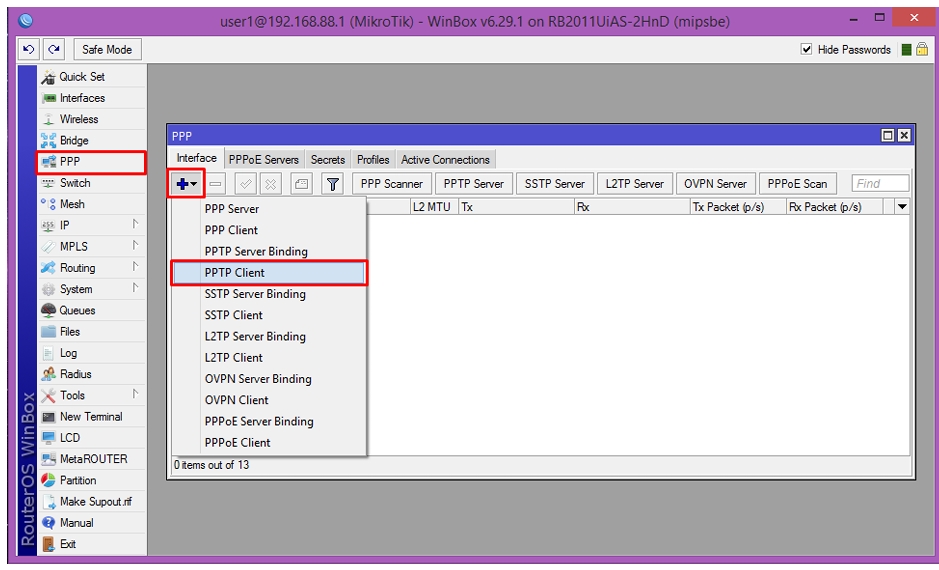The height and width of the screenshot is (570, 939).
Task: Click the remove (minus) button
Action: click(x=216, y=184)
